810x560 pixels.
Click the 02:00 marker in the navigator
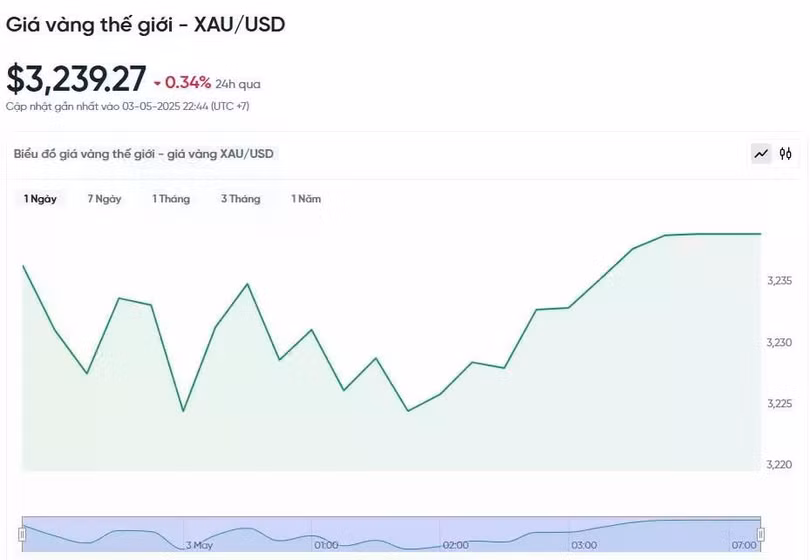point(455,545)
